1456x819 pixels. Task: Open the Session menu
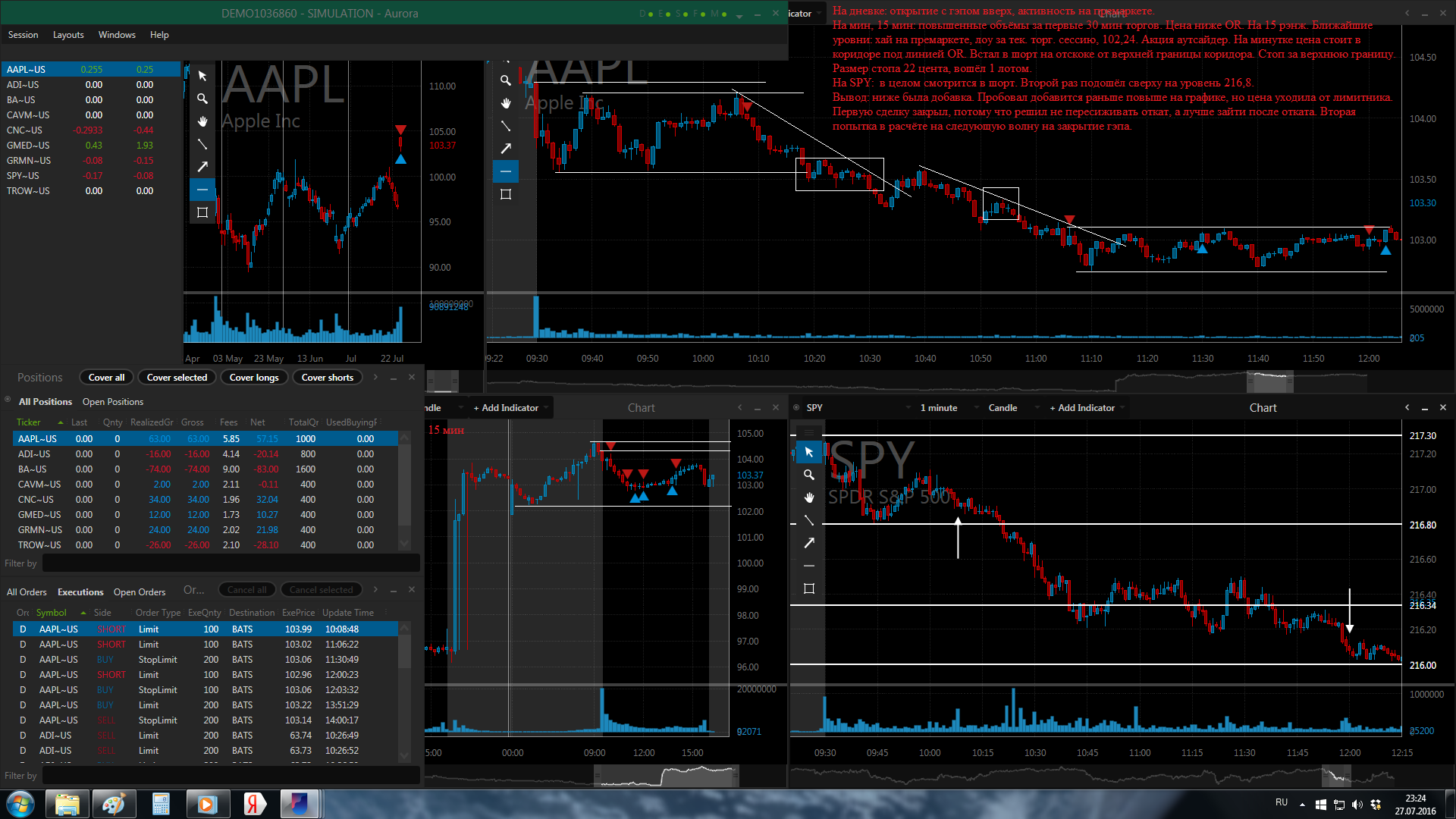tap(23, 35)
